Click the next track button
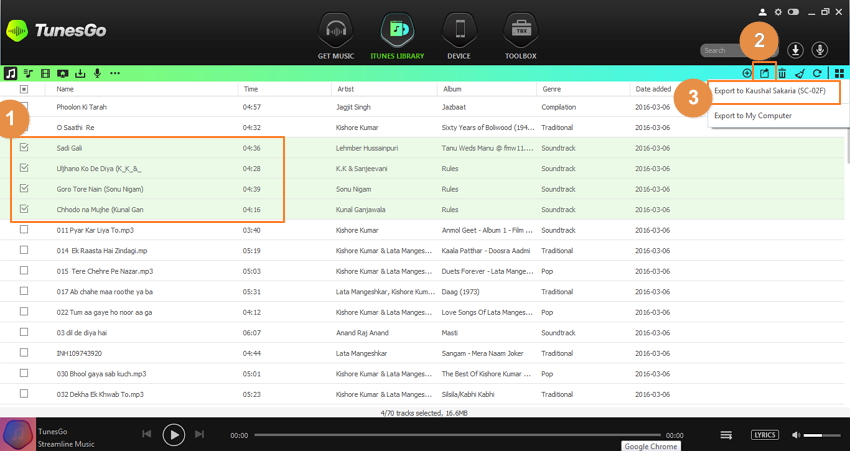This screenshot has height=451, width=850. [199, 434]
